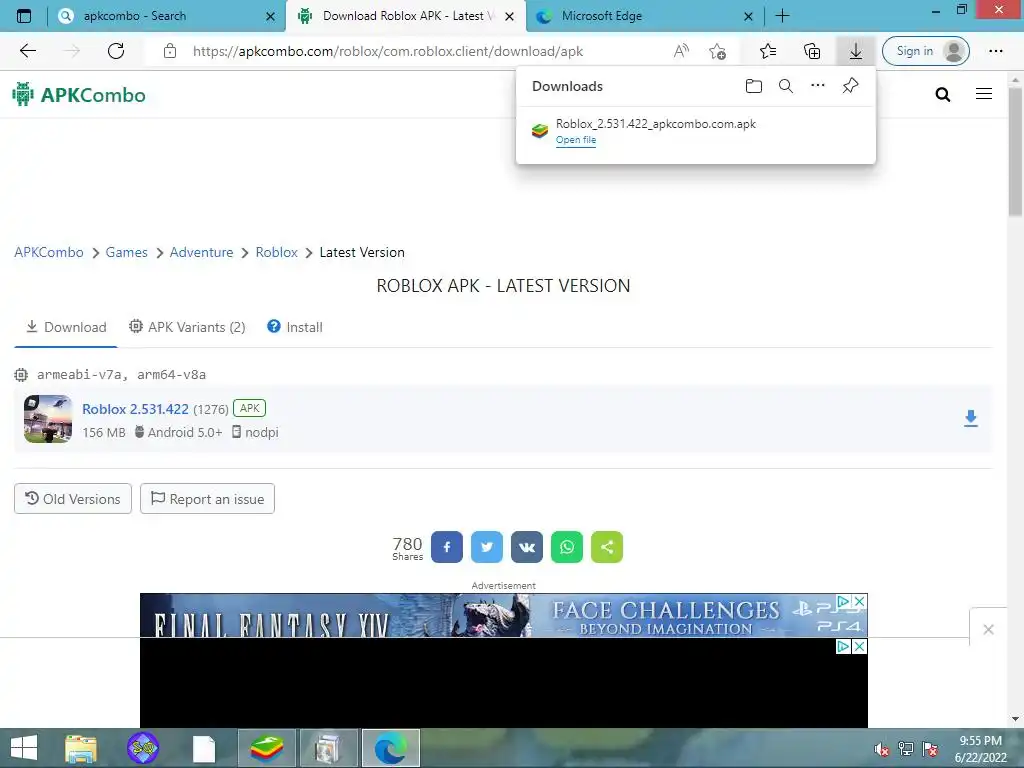This screenshot has width=1024, height=768.
Task: Click the blue download arrow for Roblox
Action: [970, 419]
